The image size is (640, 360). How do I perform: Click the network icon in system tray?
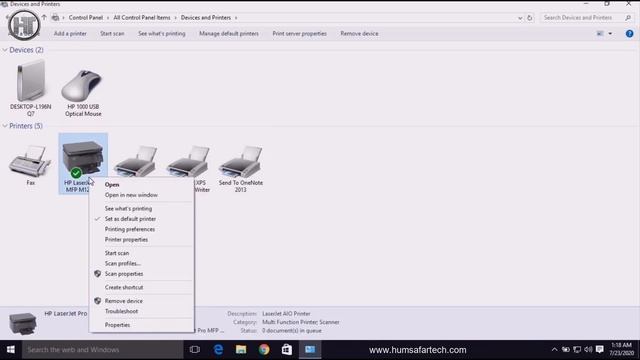[x=577, y=350]
